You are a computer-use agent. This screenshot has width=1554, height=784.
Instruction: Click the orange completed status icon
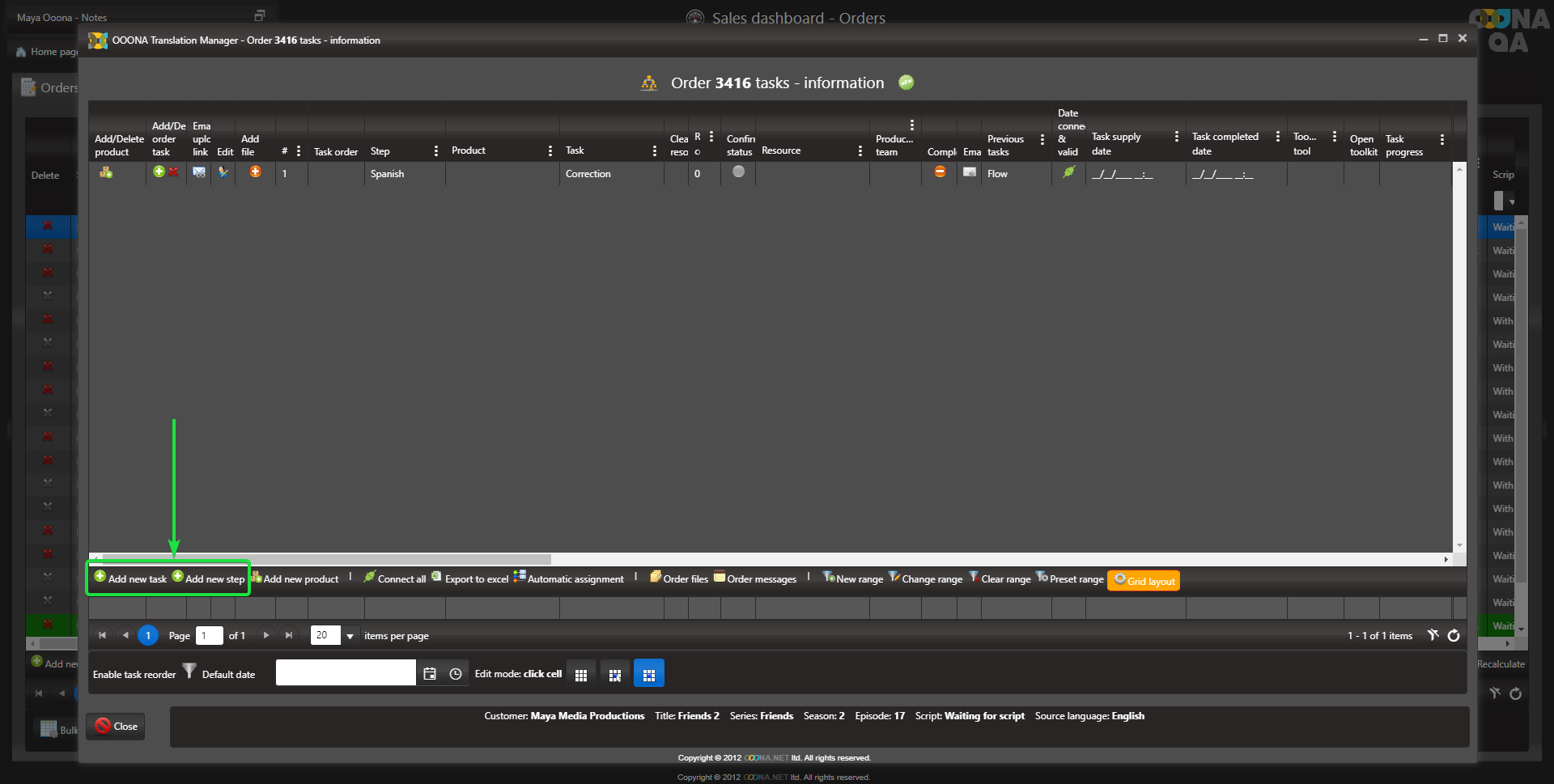tap(940, 172)
